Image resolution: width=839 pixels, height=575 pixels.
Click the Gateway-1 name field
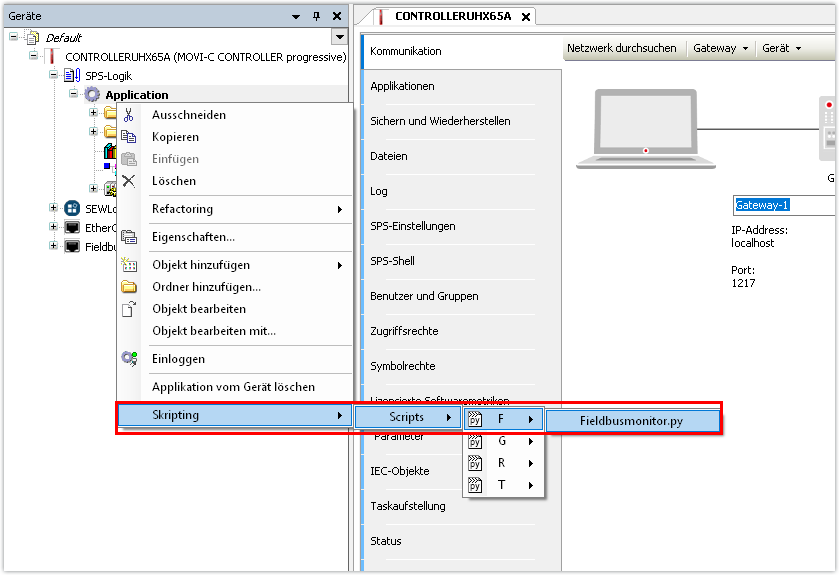(783, 205)
